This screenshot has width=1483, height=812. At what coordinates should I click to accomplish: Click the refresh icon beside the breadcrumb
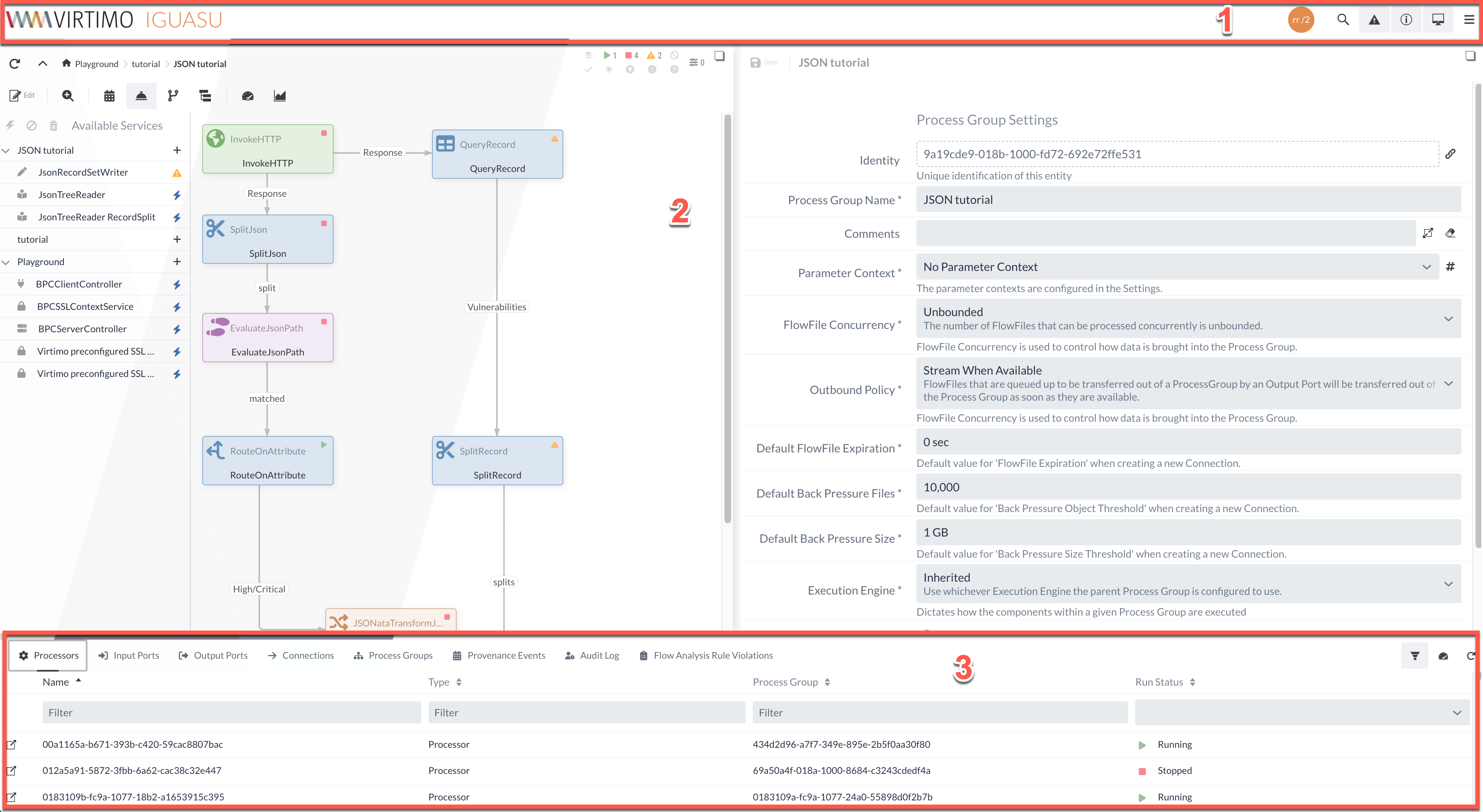(15, 64)
